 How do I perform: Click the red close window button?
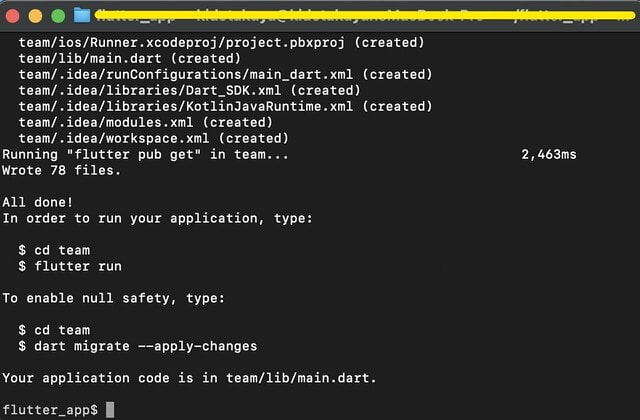[x=13, y=16]
